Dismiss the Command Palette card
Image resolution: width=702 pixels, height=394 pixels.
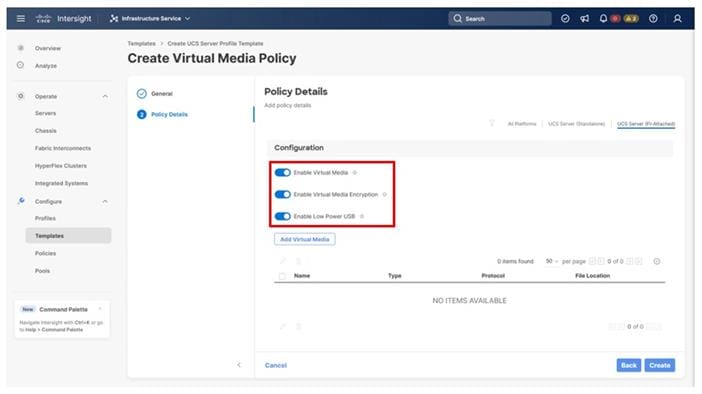click(100, 308)
